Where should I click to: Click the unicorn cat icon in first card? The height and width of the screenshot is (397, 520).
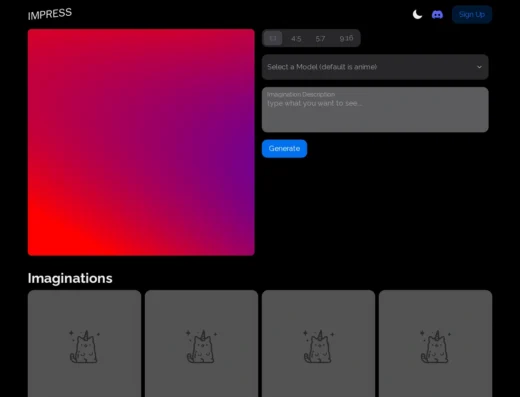point(84,347)
